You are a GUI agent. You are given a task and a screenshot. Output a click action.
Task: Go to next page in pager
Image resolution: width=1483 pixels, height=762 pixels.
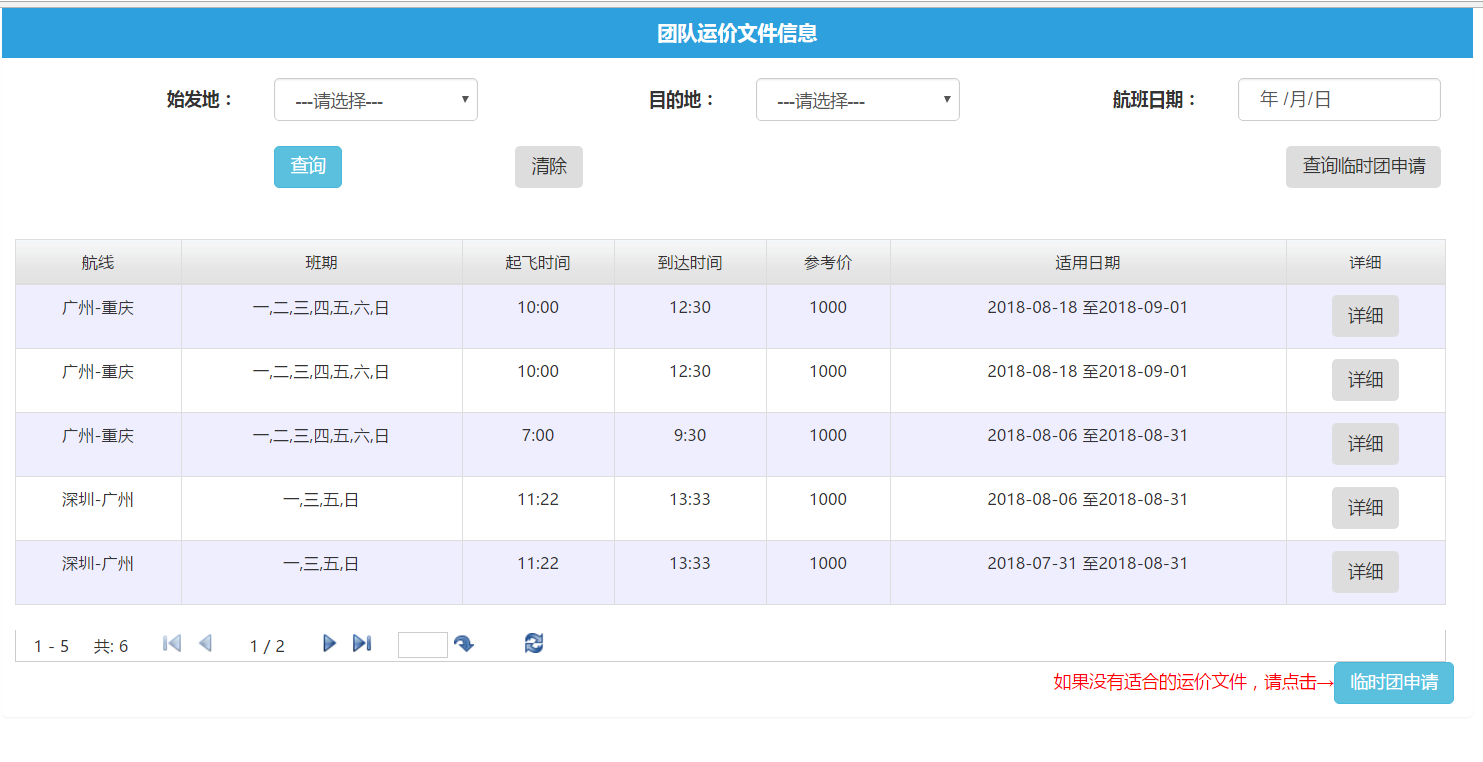point(329,644)
